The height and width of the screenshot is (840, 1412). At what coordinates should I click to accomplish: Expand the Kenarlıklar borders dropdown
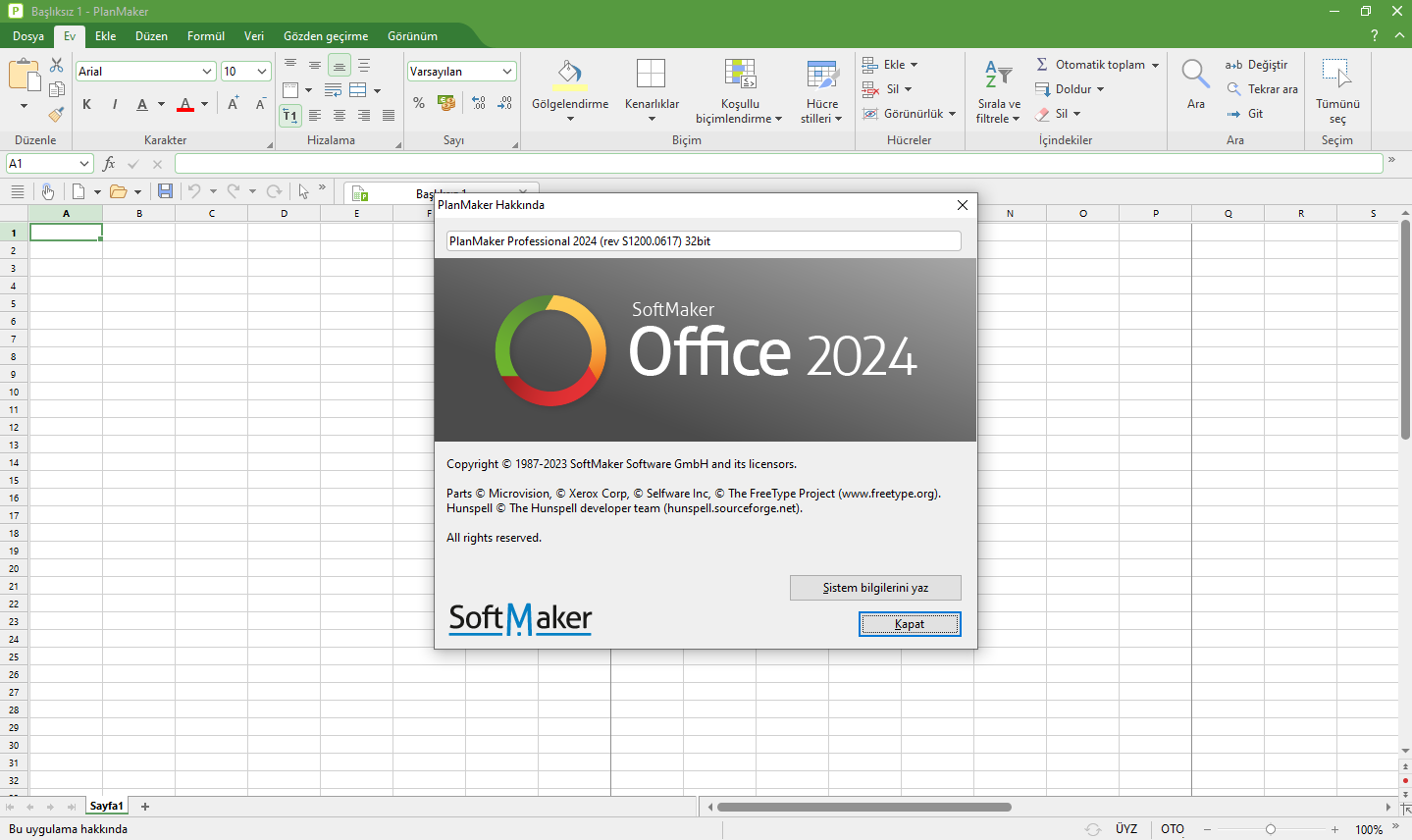652,119
